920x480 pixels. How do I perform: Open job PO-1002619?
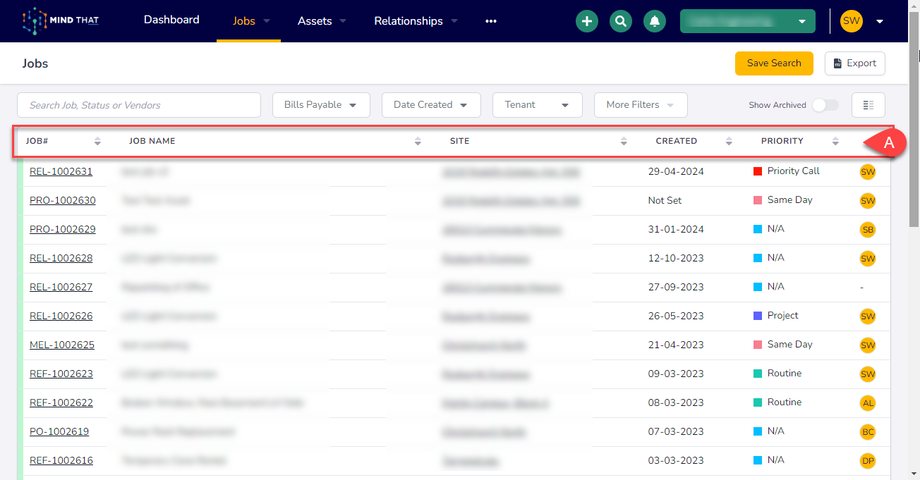click(59, 432)
